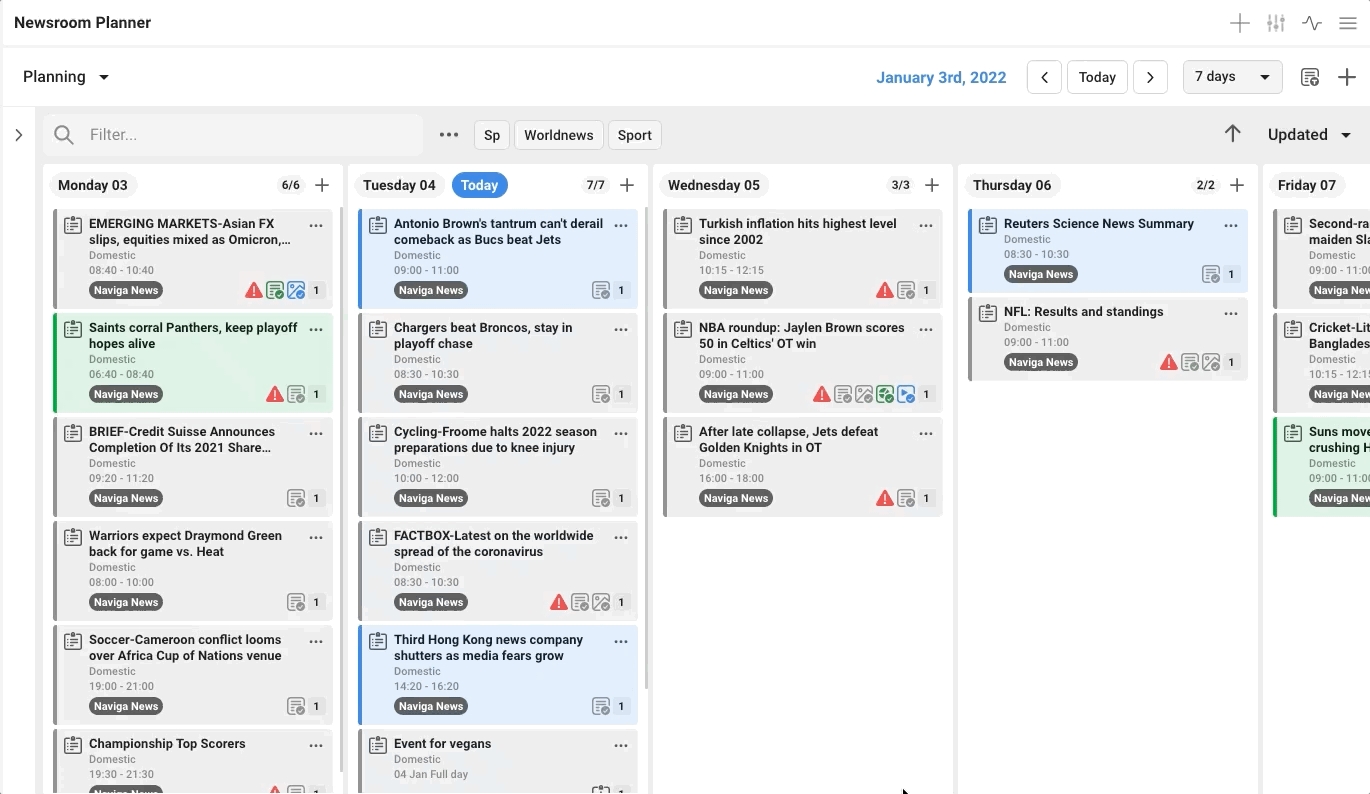The image size is (1370, 794).
Task: Click the planning list icon beside 7 days
Action: (1310, 77)
